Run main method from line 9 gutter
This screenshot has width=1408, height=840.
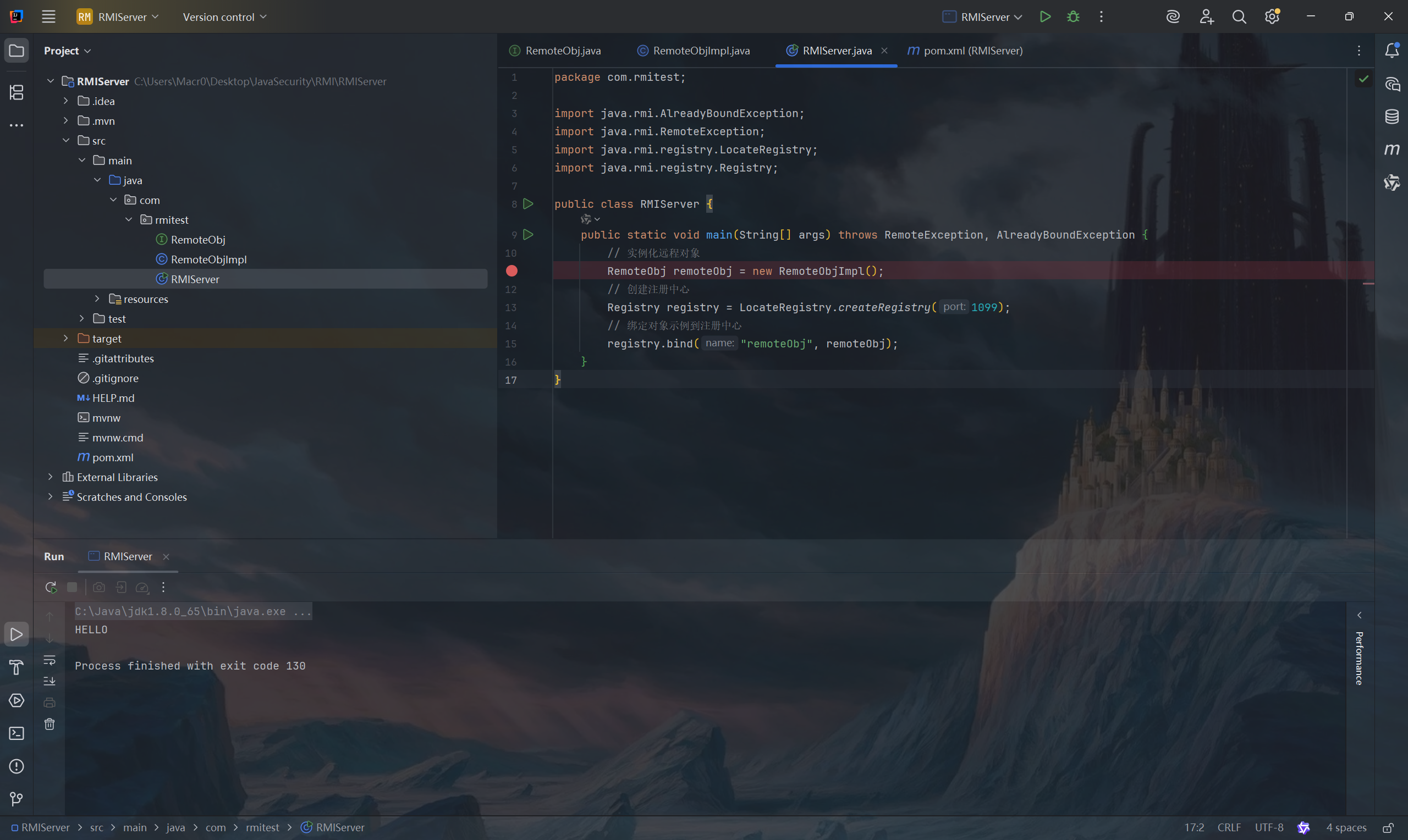[528, 234]
